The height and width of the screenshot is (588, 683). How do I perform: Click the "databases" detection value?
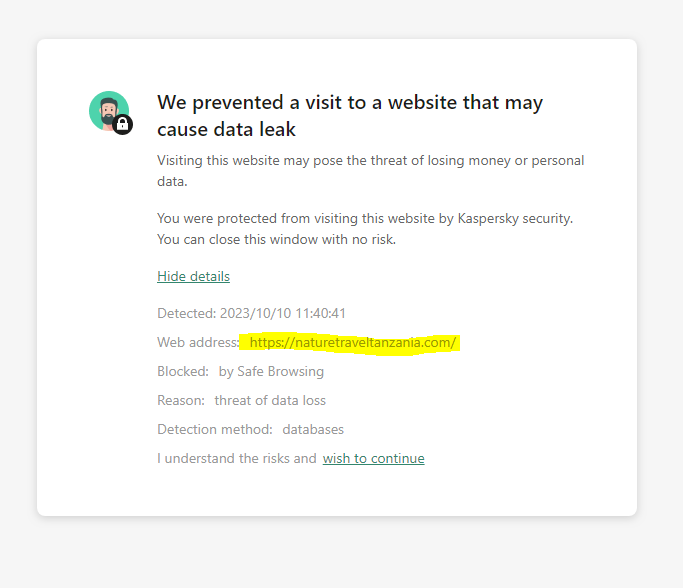pyautogui.click(x=313, y=429)
